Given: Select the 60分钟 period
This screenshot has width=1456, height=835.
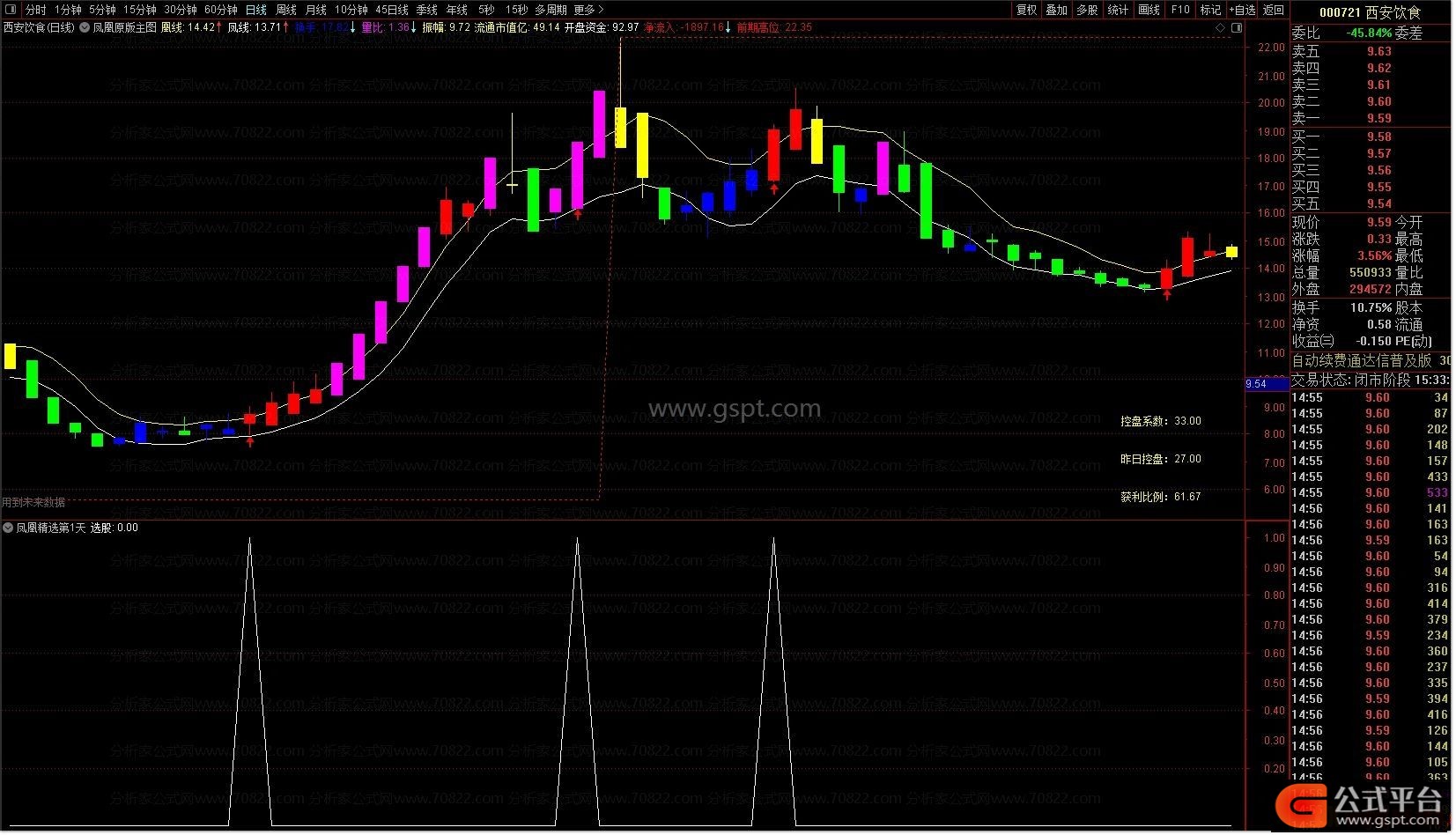Looking at the screenshot, I should tap(220, 10).
